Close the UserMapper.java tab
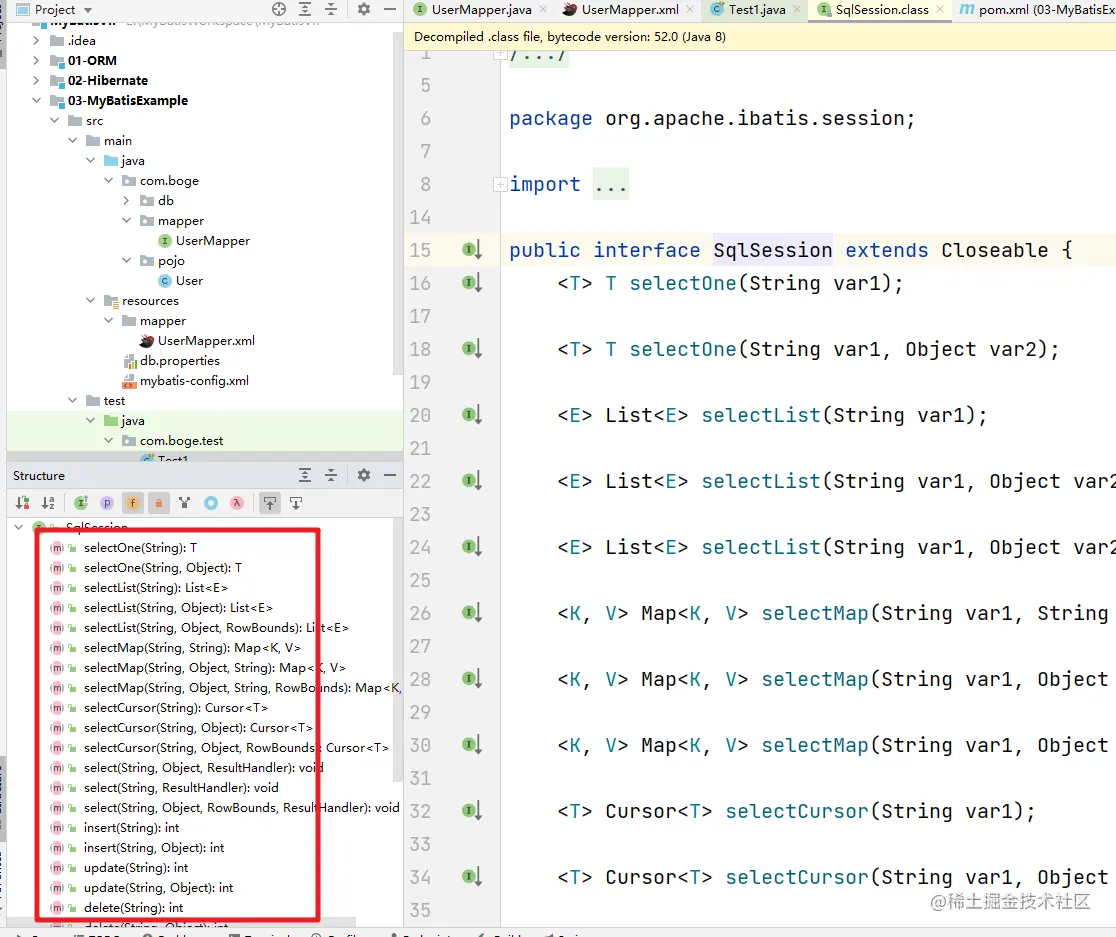The height and width of the screenshot is (937, 1116). 543,9
